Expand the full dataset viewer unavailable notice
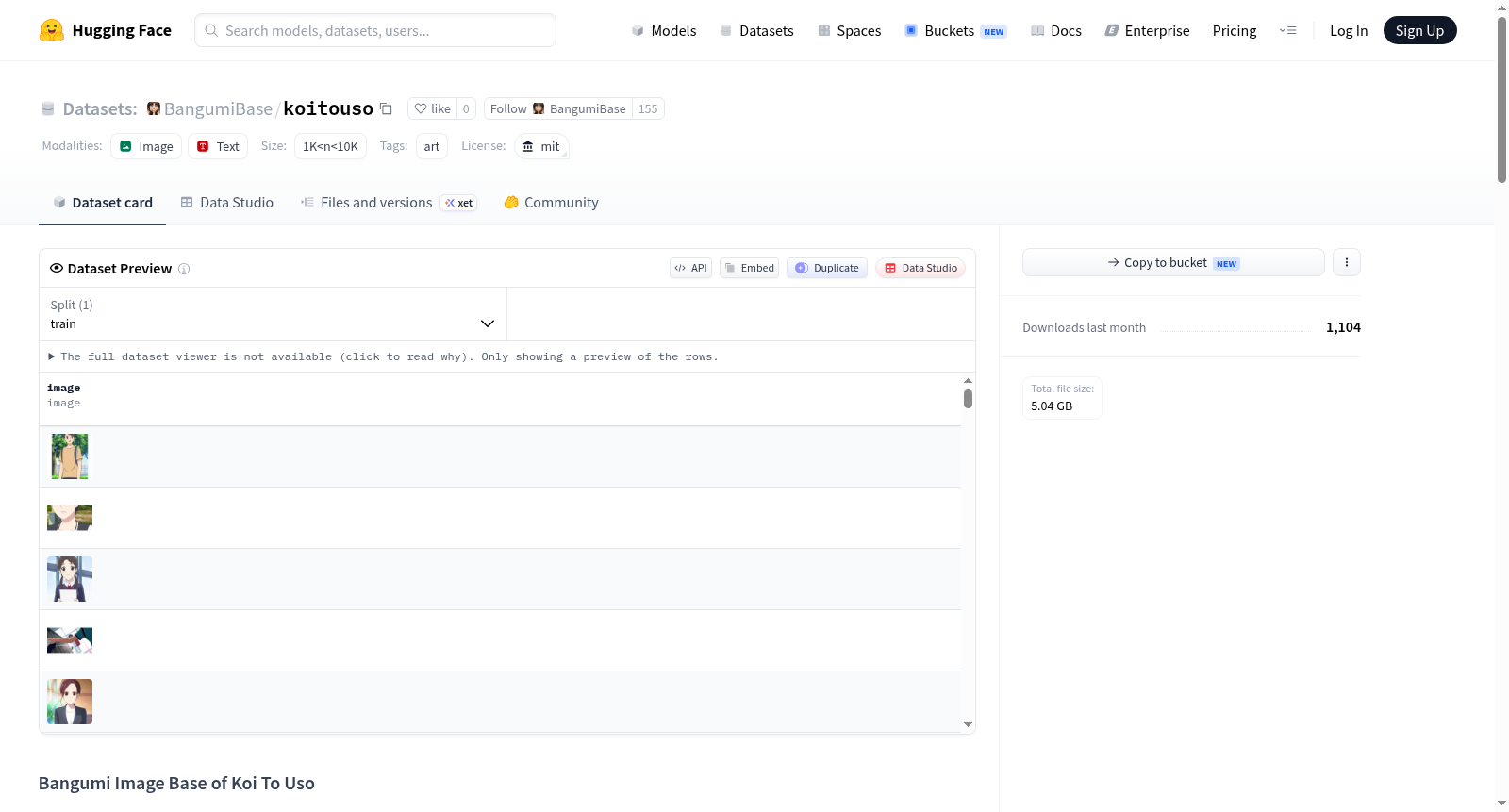The height and width of the screenshot is (812, 1509). (x=383, y=356)
